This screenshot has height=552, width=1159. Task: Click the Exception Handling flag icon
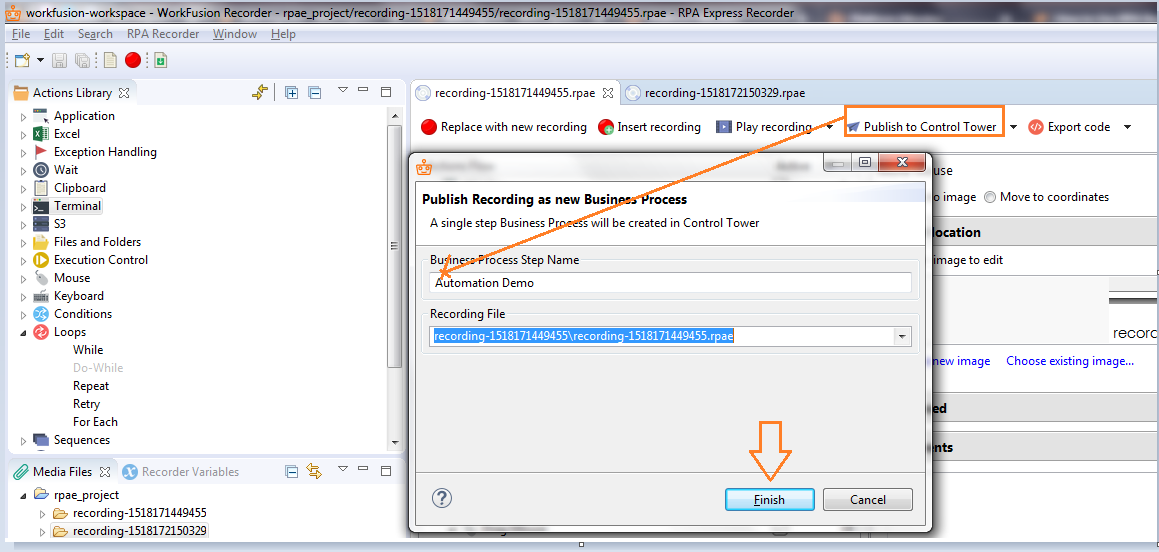[x=41, y=151]
